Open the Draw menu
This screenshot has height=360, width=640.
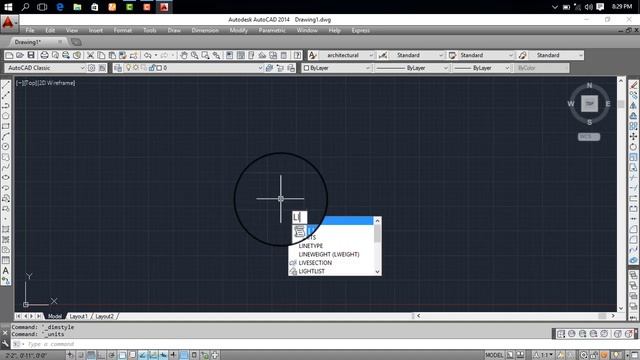tap(174, 30)
